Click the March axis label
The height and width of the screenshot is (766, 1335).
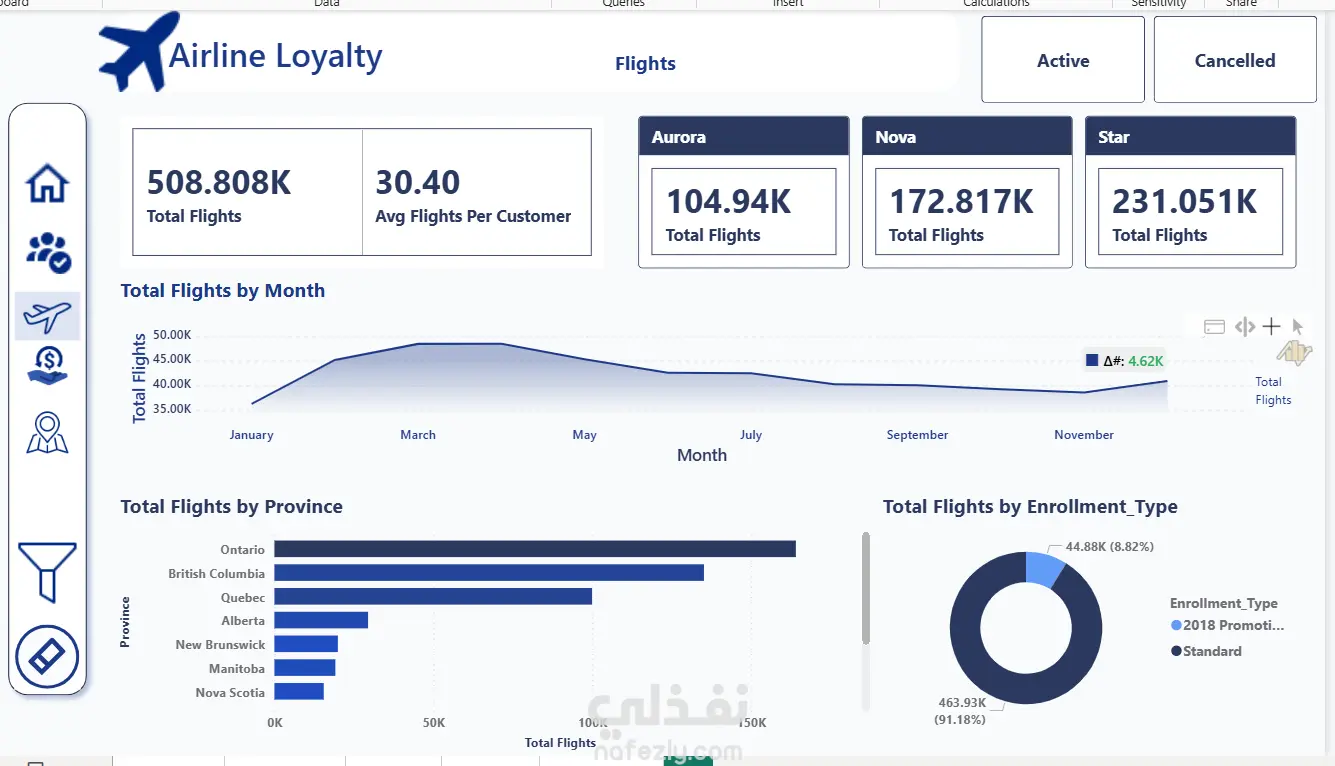pyautogui.click(x=418, y=435)
